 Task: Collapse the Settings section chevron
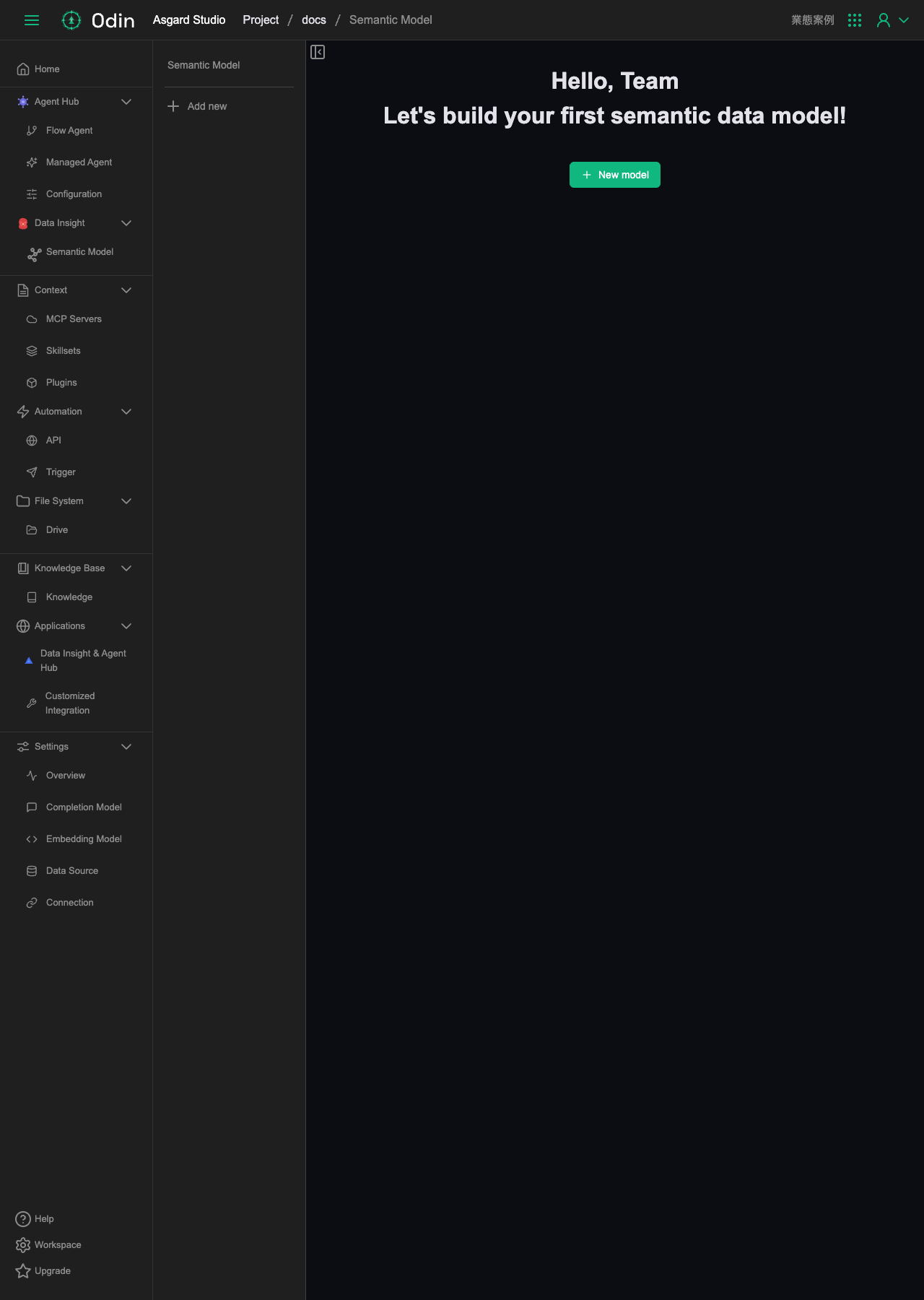pos(126,747)
